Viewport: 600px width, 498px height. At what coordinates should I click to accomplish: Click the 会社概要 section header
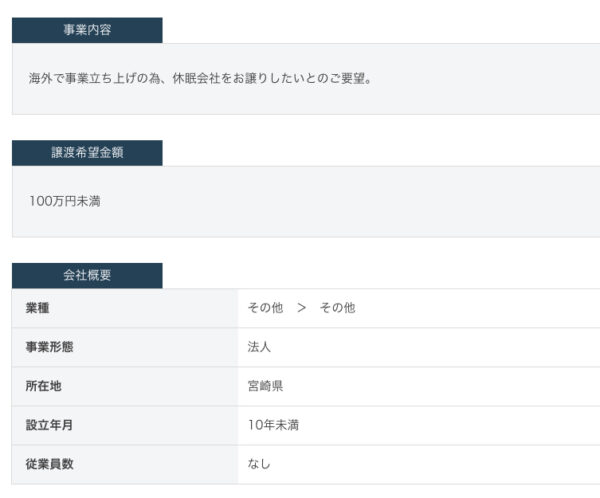tap(87, 275)
